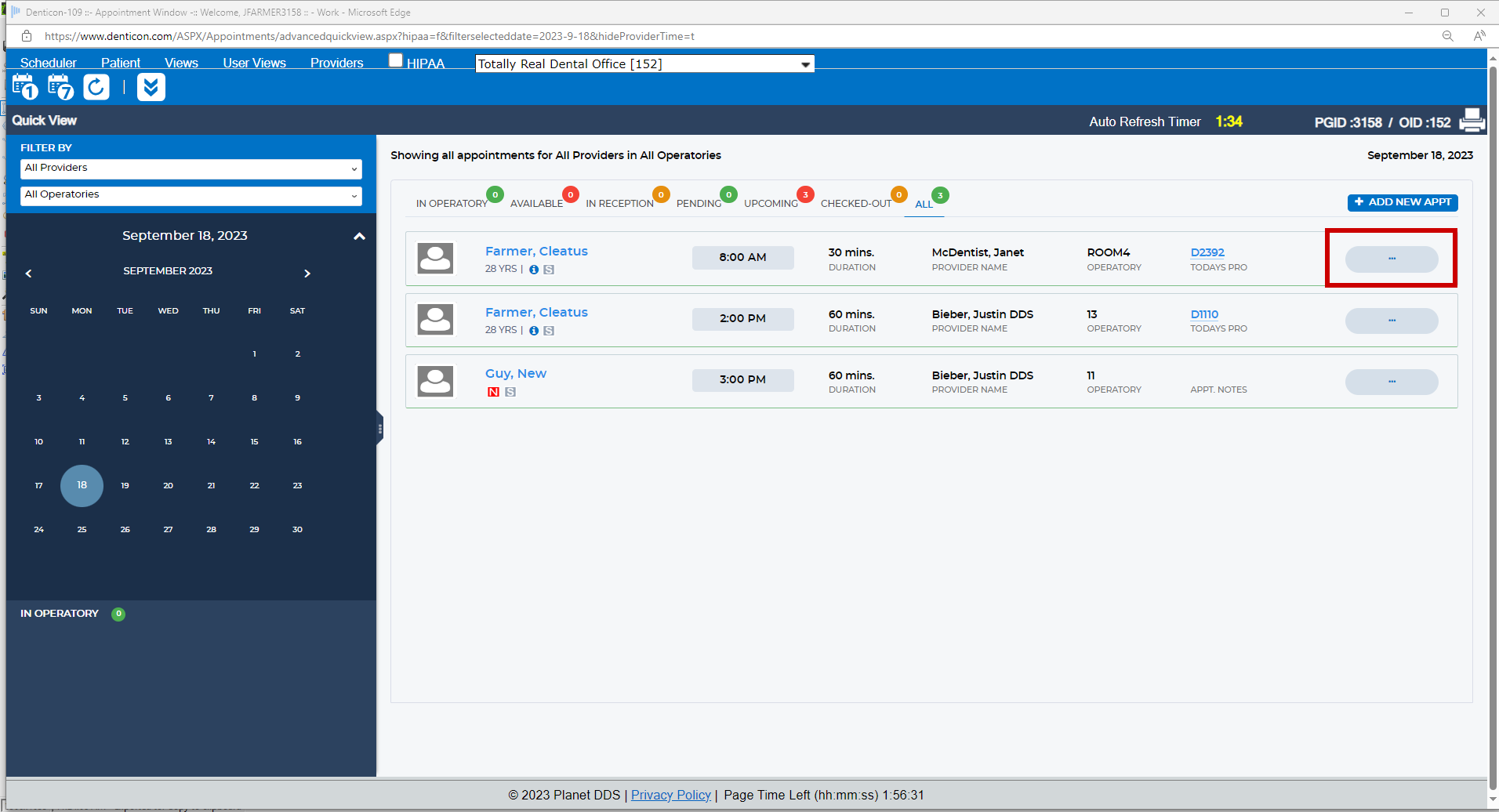Go to previous month in calendar
This screenshot has width=1499, height=812.
(28, 274)
